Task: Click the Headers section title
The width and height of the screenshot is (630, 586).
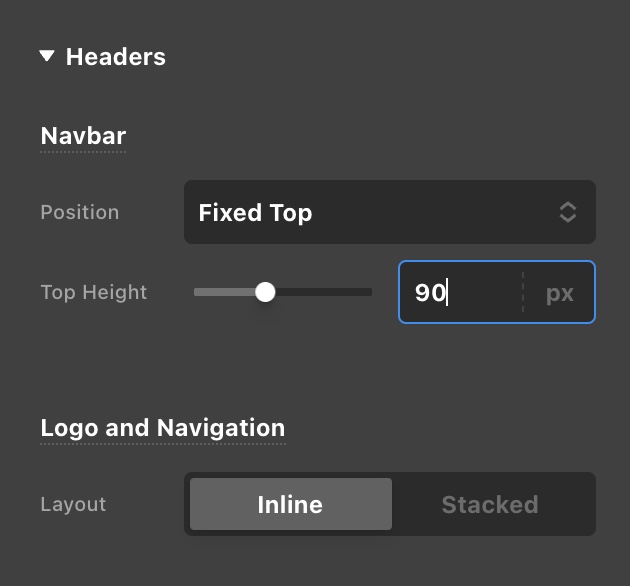Action: [115, 57]
